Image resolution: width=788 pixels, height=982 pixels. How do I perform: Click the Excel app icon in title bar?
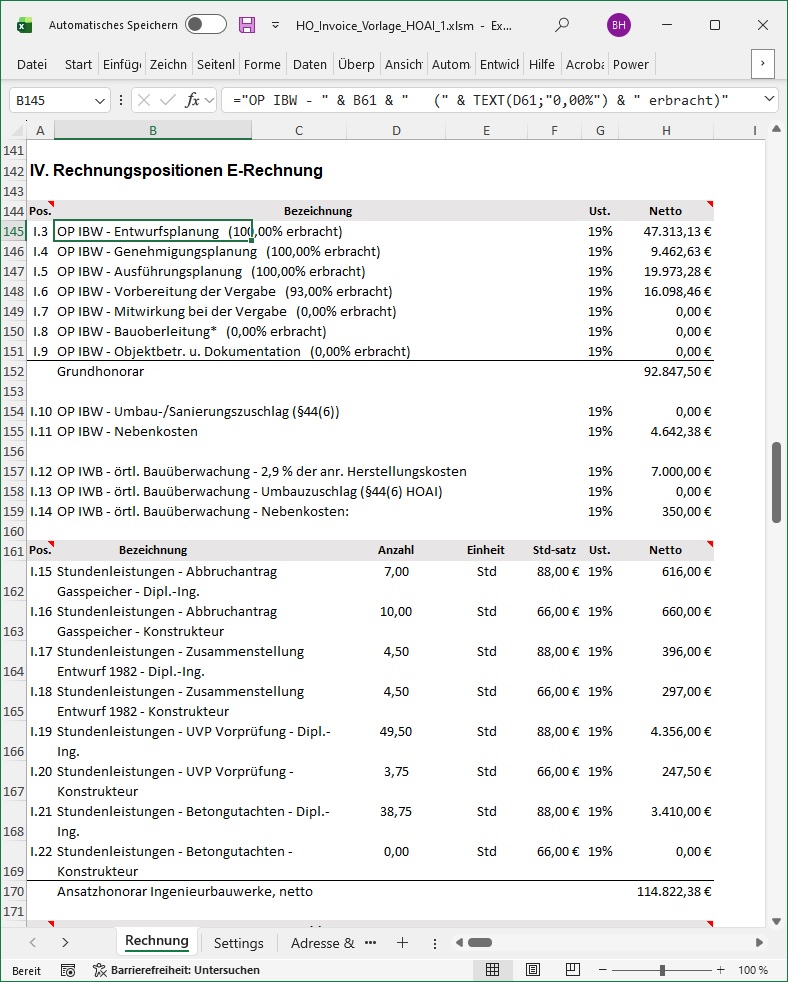click(x=24, y=26)
